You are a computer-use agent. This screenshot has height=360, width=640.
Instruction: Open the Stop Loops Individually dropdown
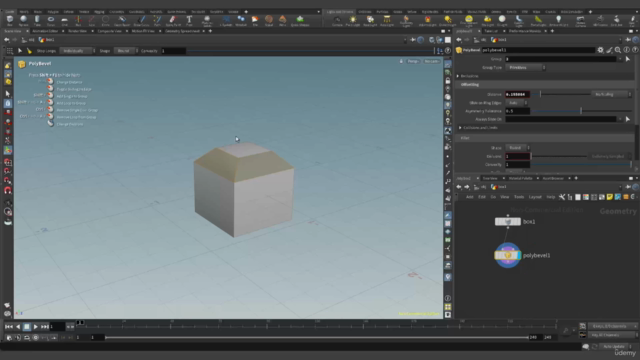click(78, 51)
